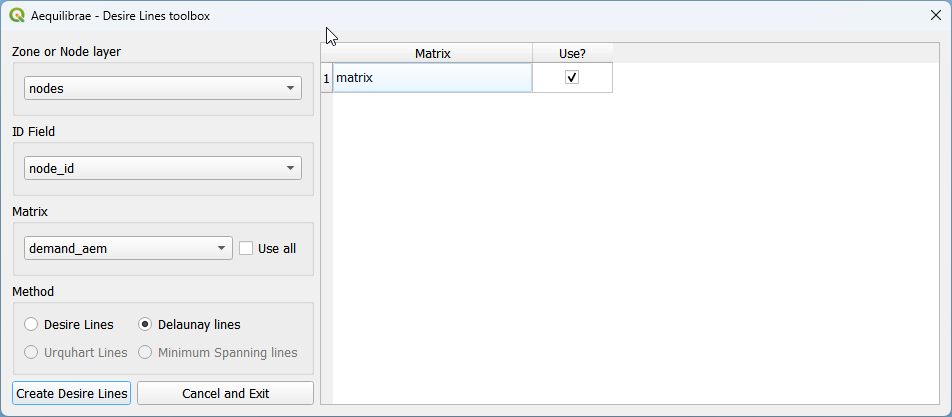Enable the Use all checkbox
952x417 pixels.
(246, 248)
